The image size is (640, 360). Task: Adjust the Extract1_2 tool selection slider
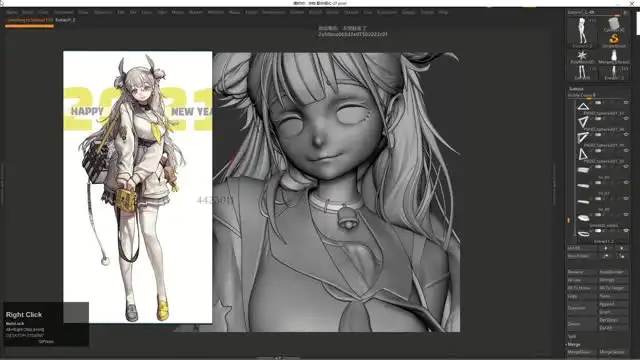[x=594, y=13]
